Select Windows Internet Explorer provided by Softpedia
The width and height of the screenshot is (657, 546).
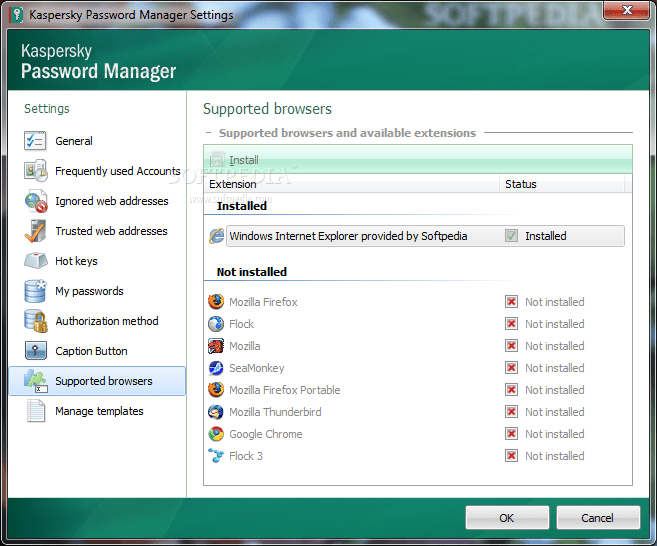pyautogui.click(x=348, y=236)
